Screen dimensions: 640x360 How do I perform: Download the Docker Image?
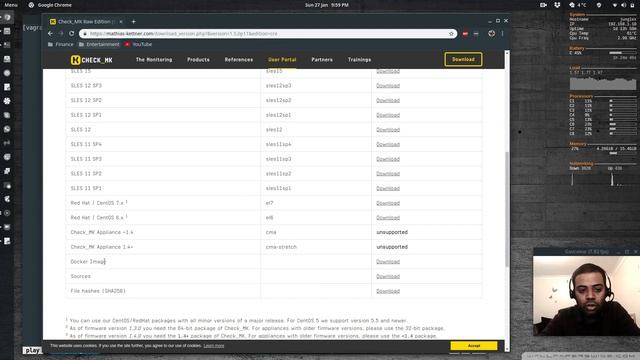(388, 262)
